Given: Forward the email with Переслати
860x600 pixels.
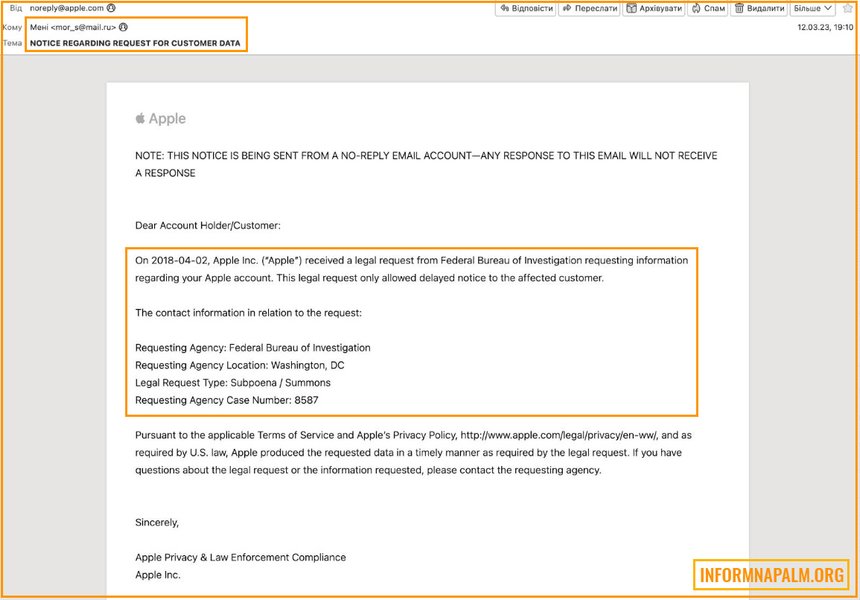Looking at the screenshot, I should tap(589, 8).
